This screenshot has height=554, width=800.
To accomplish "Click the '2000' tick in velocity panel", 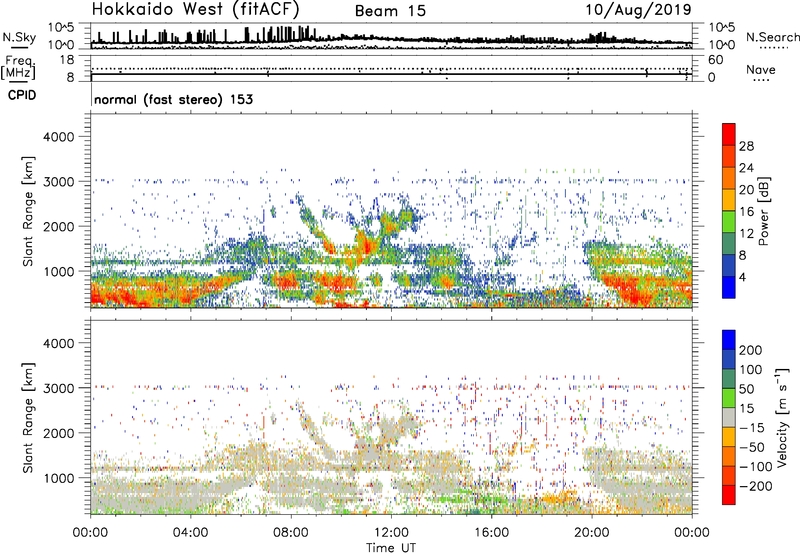I will tap(59, 433).
